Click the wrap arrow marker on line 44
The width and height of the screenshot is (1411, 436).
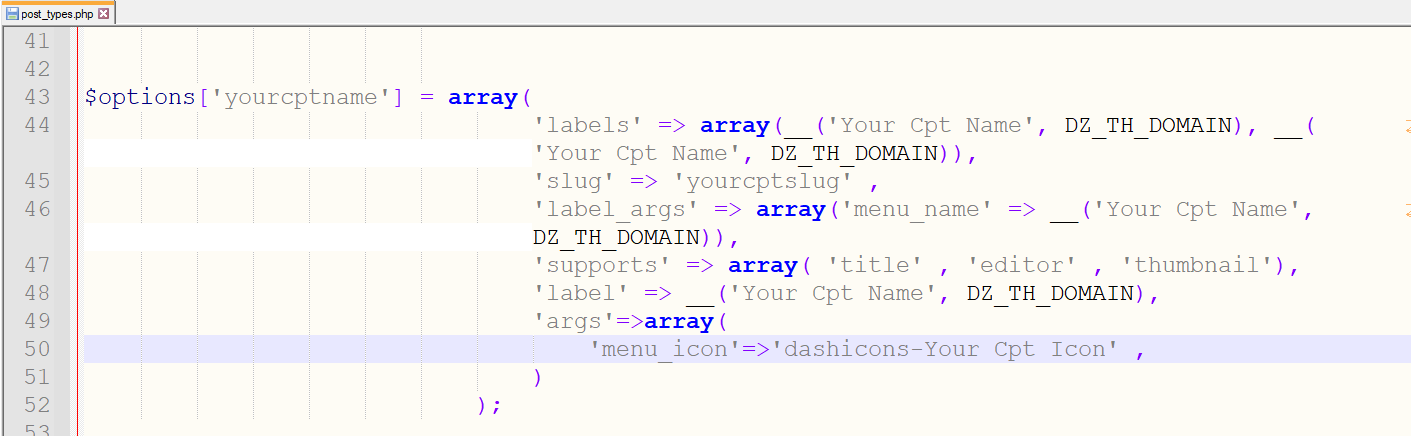tap(1407, 126)
